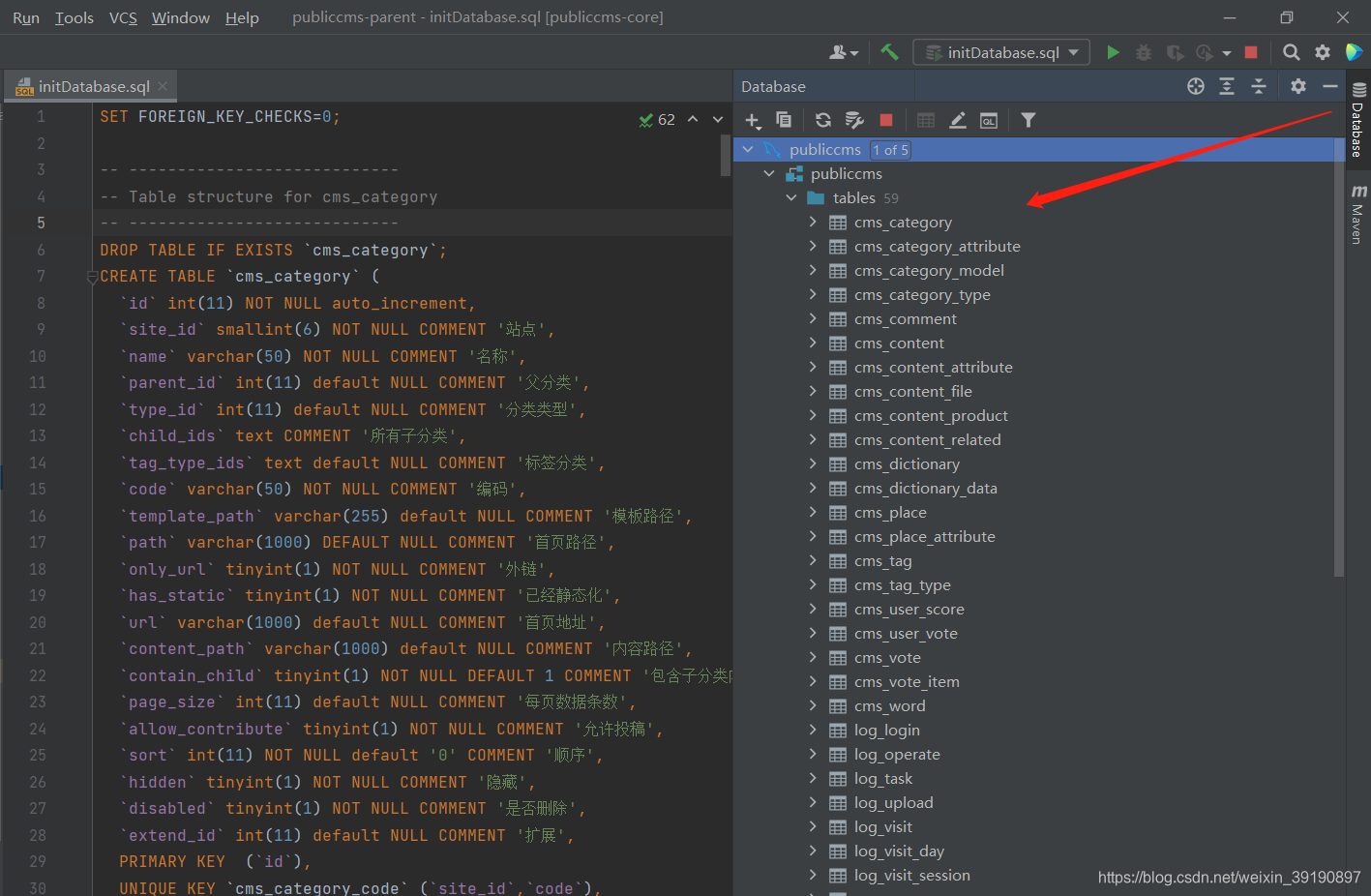Collapse the publiccms schema node
The width and height of the screenshot is (1371, 896).
click(x=769, y=173)
